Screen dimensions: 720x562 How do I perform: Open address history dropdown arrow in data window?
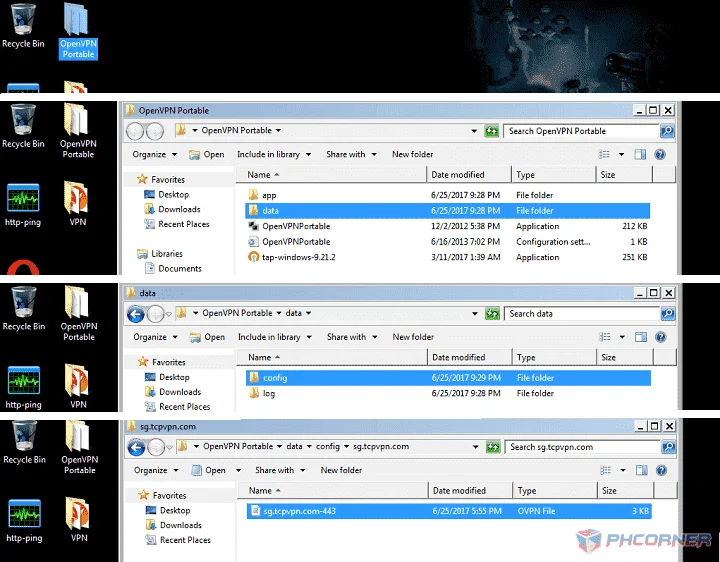(x=475, y=314)
